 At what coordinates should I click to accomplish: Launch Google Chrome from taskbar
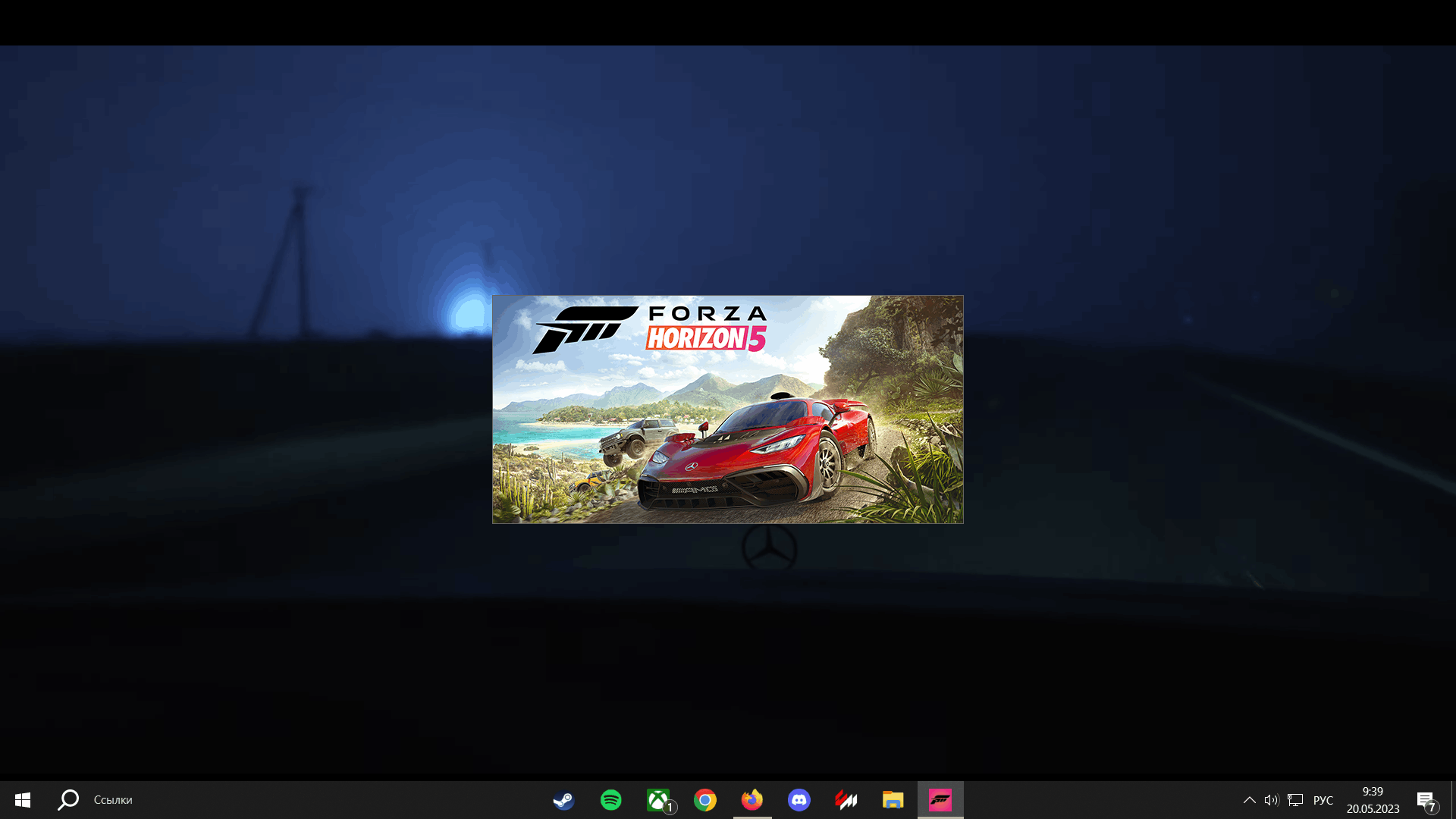(x=705, y=800)
